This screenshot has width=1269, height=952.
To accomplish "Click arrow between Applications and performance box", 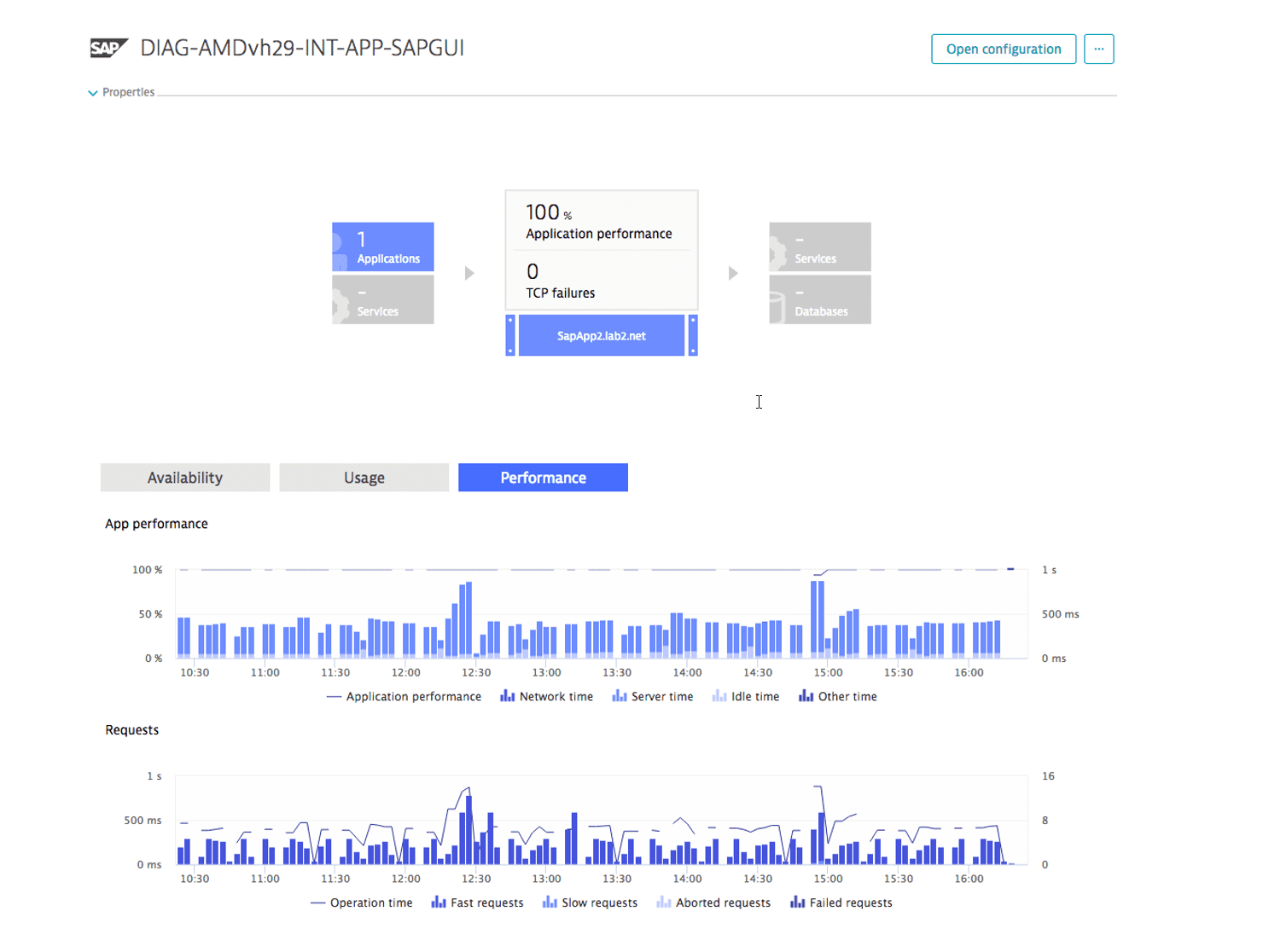I will [x=469, y=273].
